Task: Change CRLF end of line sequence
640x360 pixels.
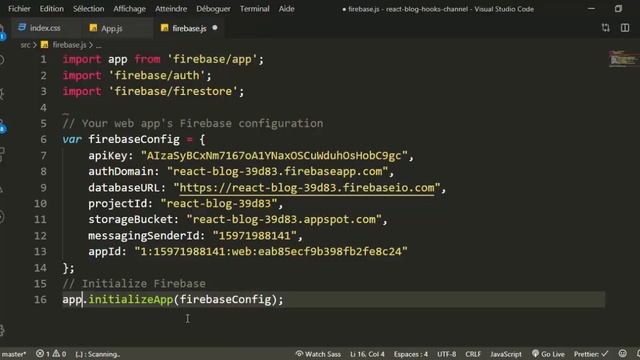Action: pyautogui.click(x=473, y=354)
